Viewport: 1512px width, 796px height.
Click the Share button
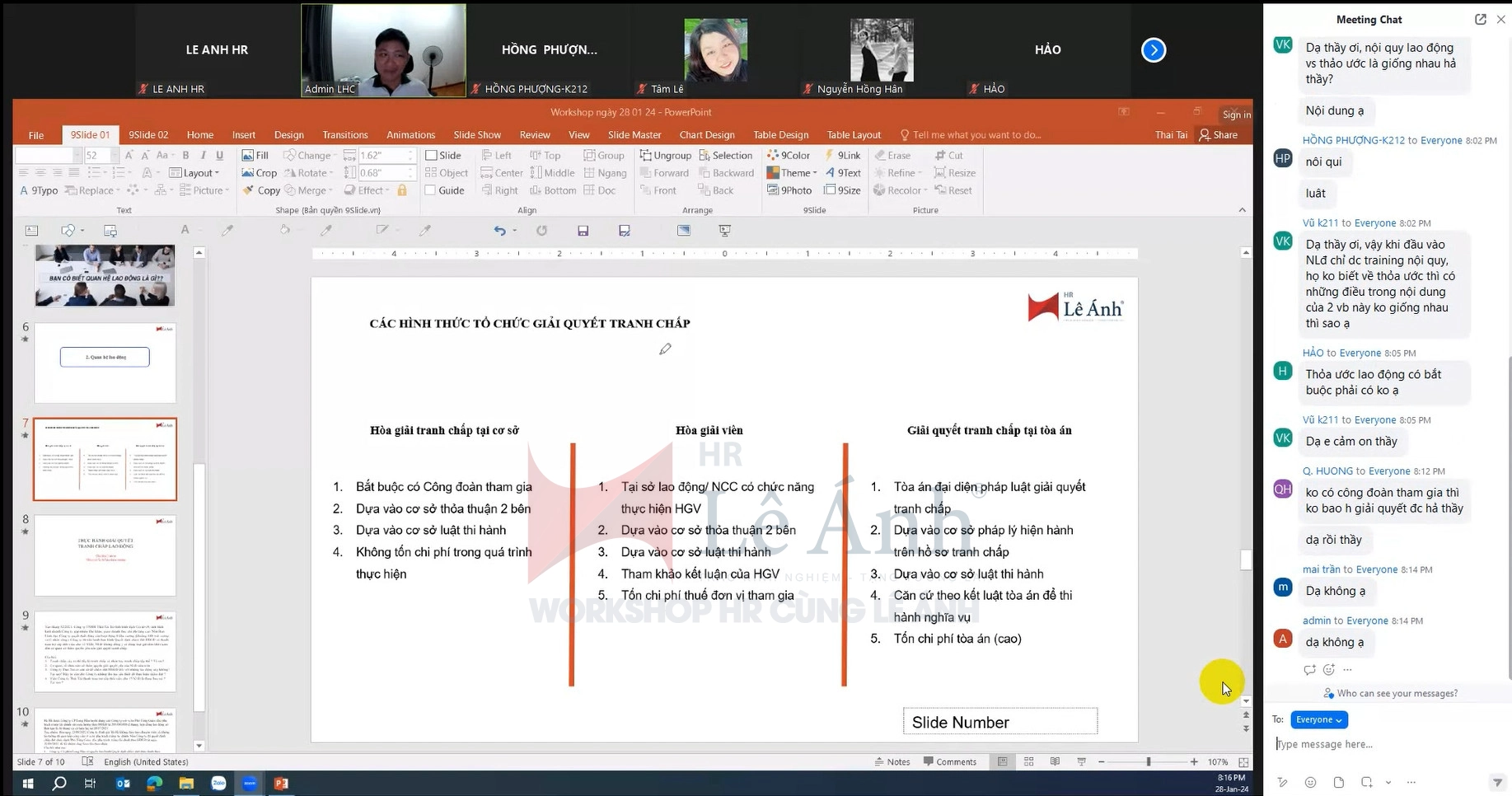tap(1219, 135)
